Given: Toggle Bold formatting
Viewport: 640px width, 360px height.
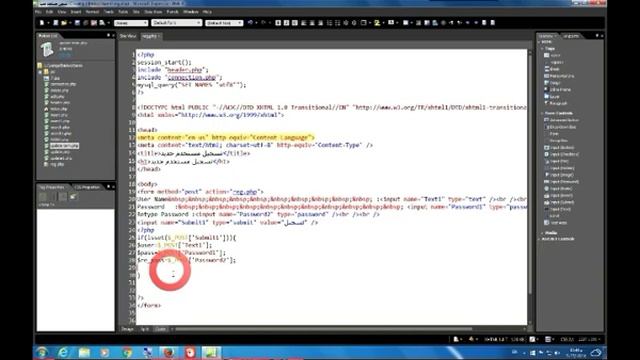Looking at the screenshot, I should (x=278, y=23).
